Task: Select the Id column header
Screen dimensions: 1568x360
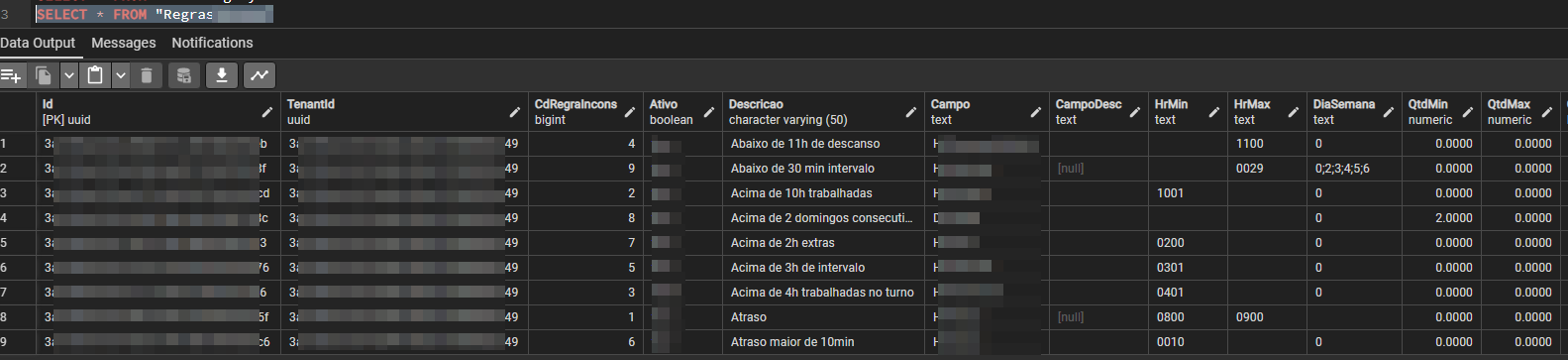Action: tap(158, 112)
